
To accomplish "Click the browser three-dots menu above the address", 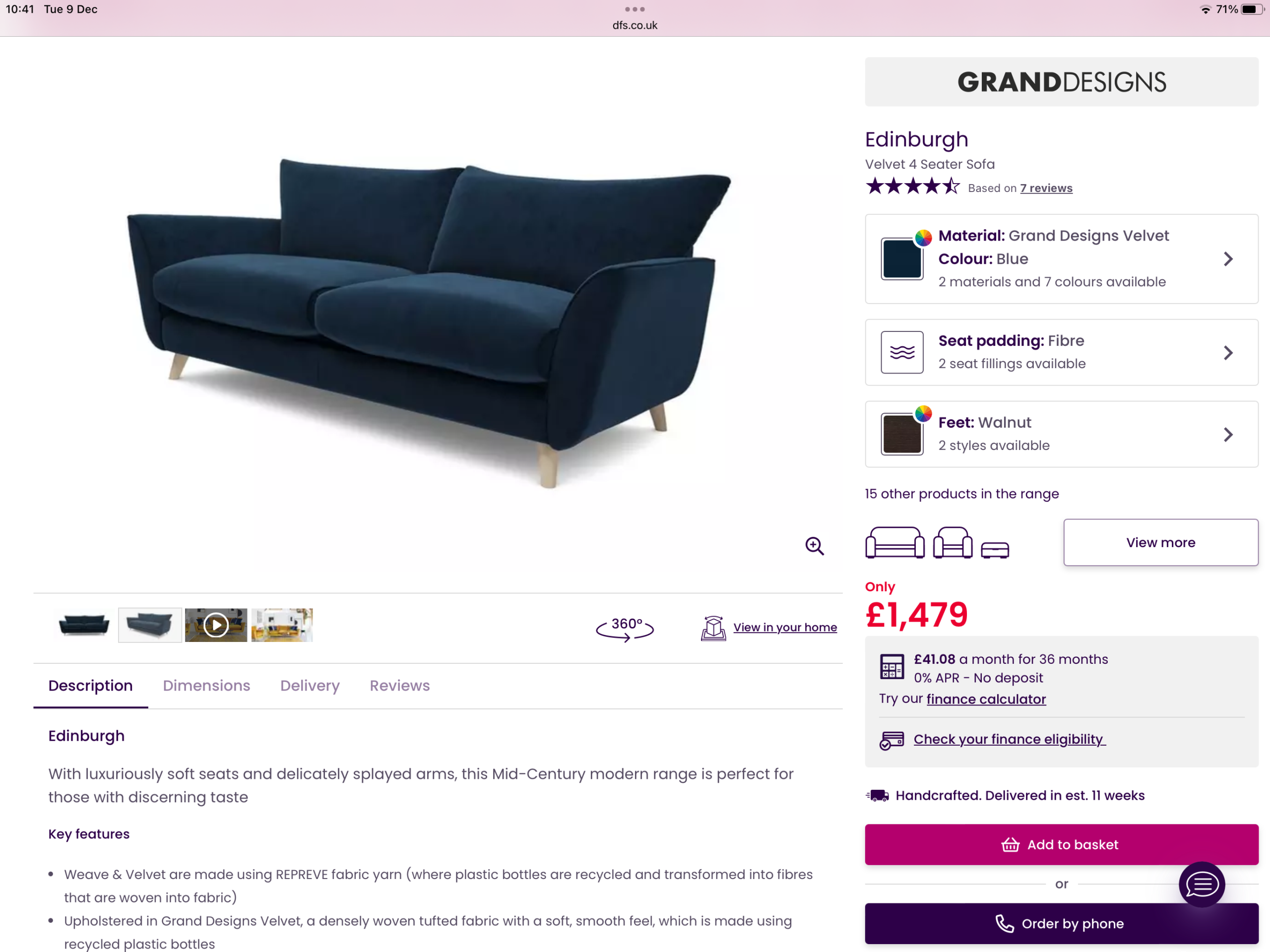I will pos(635,9).
